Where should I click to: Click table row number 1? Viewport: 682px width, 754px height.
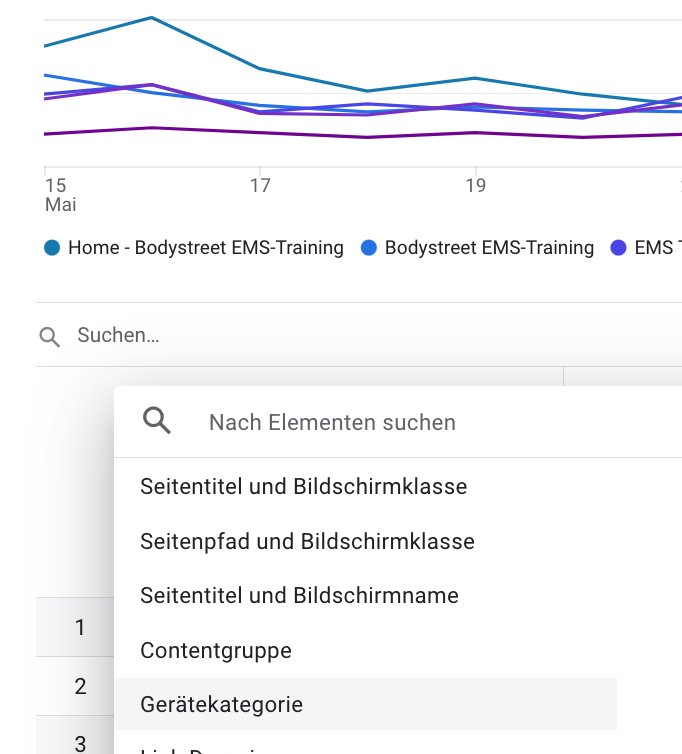point(80,628)
